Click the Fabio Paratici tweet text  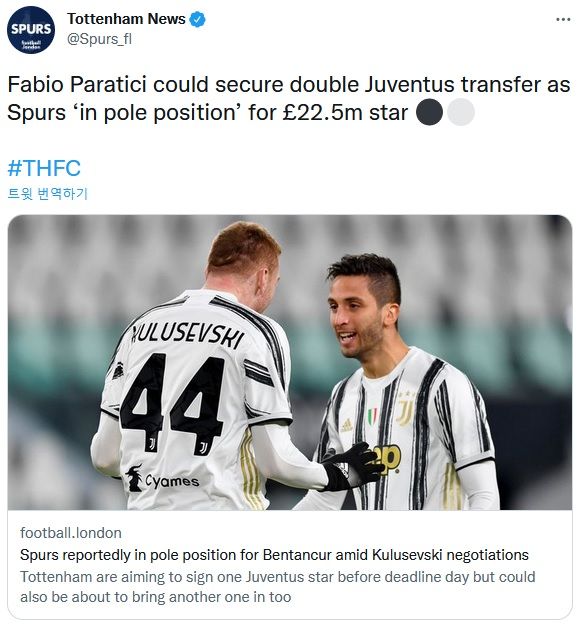(x=289, y=99)
